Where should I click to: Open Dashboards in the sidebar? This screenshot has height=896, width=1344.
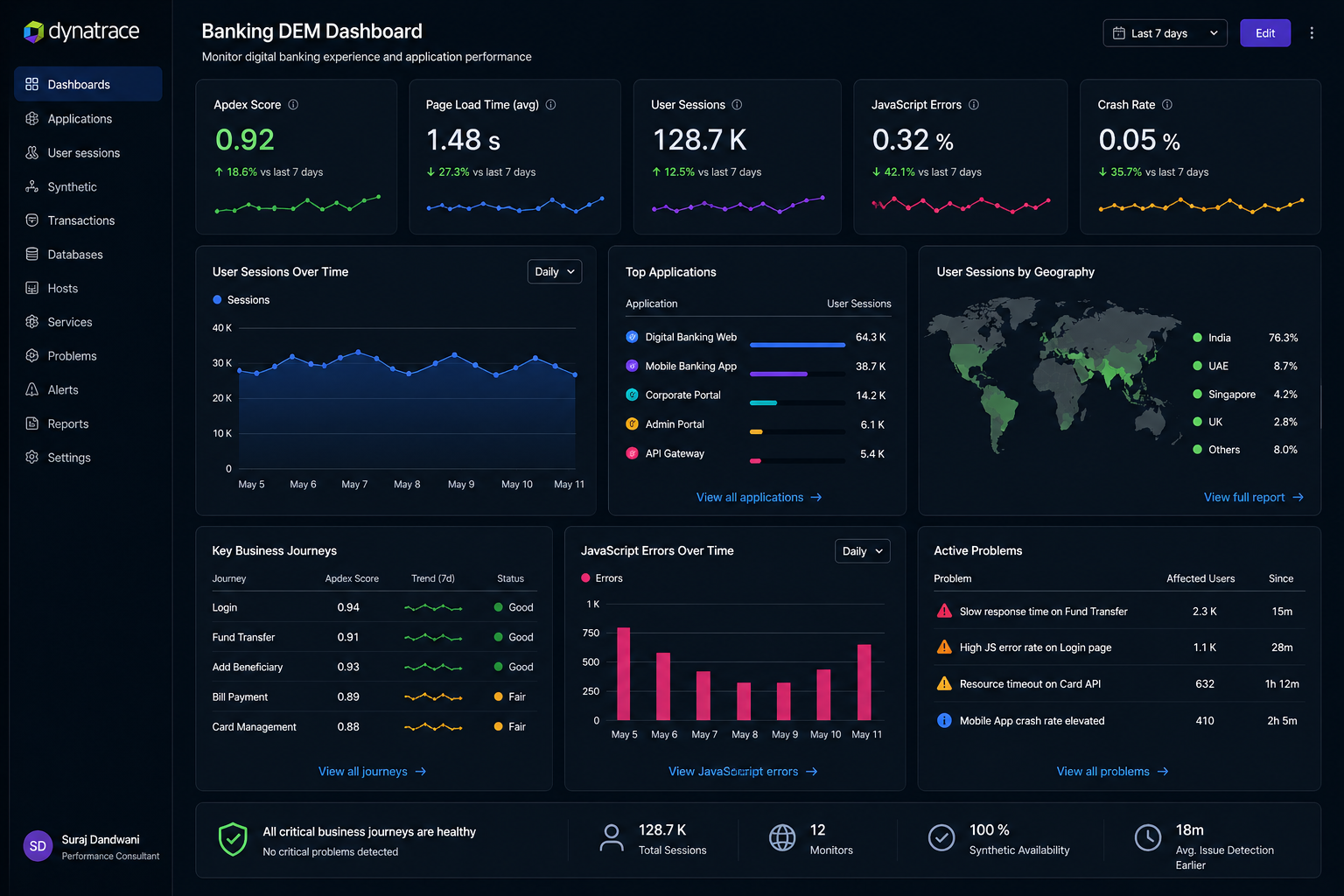pyautogui.click(x=88, y=84)
